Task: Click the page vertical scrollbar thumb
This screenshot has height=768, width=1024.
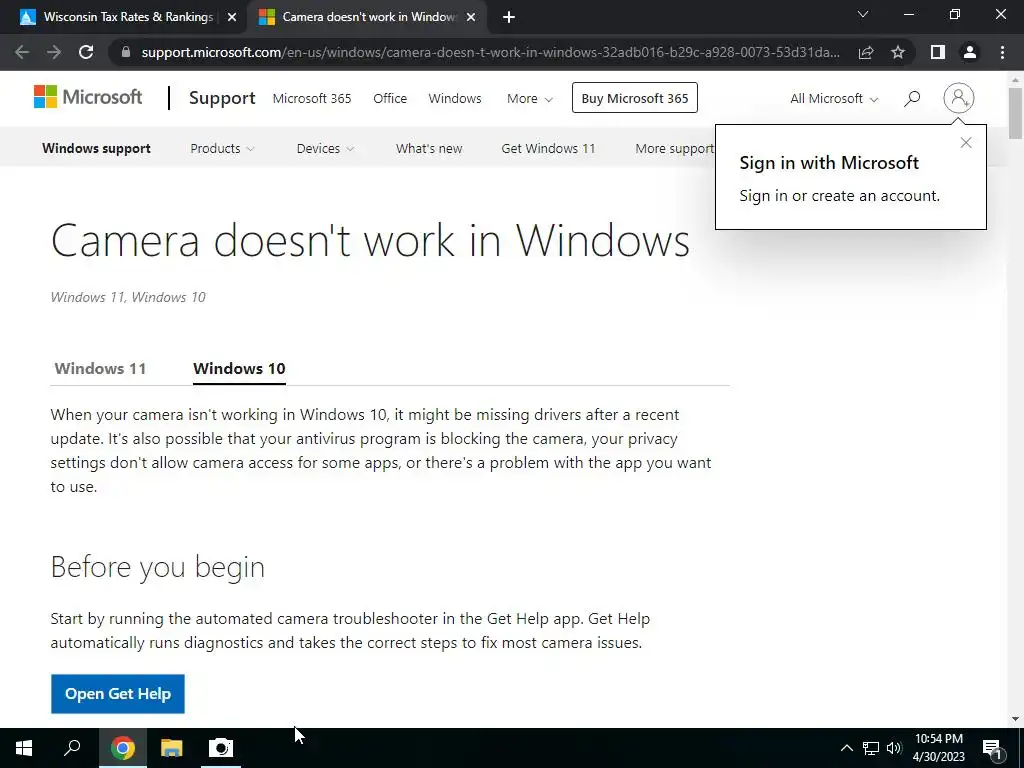Action: pyautogui.click(x=1015, y=113)
